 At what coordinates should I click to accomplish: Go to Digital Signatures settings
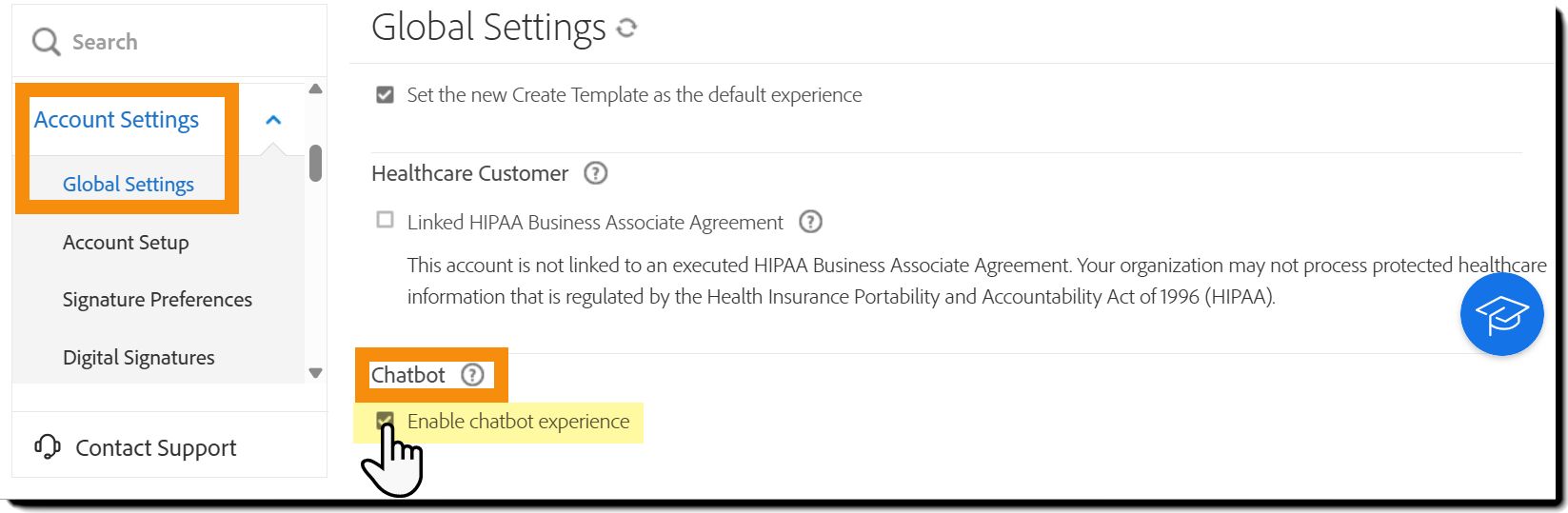pos(138,358)
